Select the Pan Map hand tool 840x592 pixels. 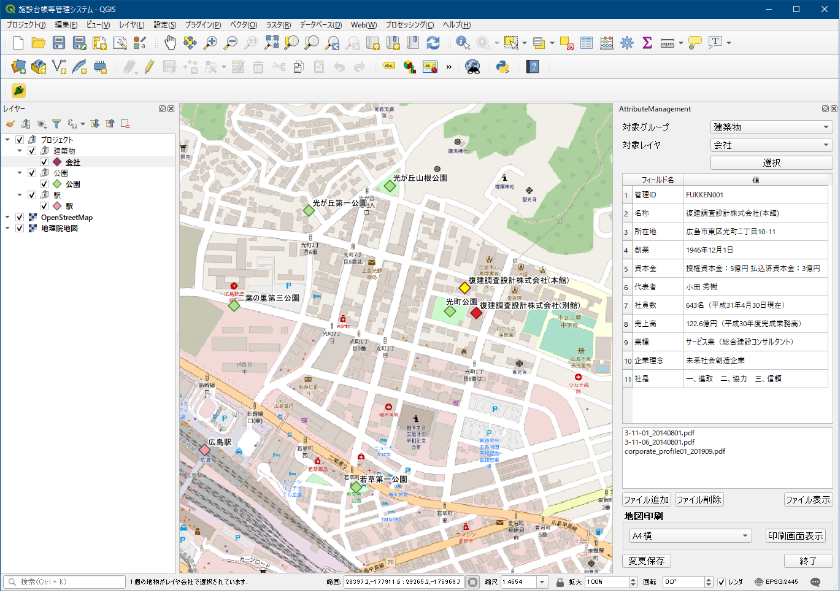(x=170, y=43)
